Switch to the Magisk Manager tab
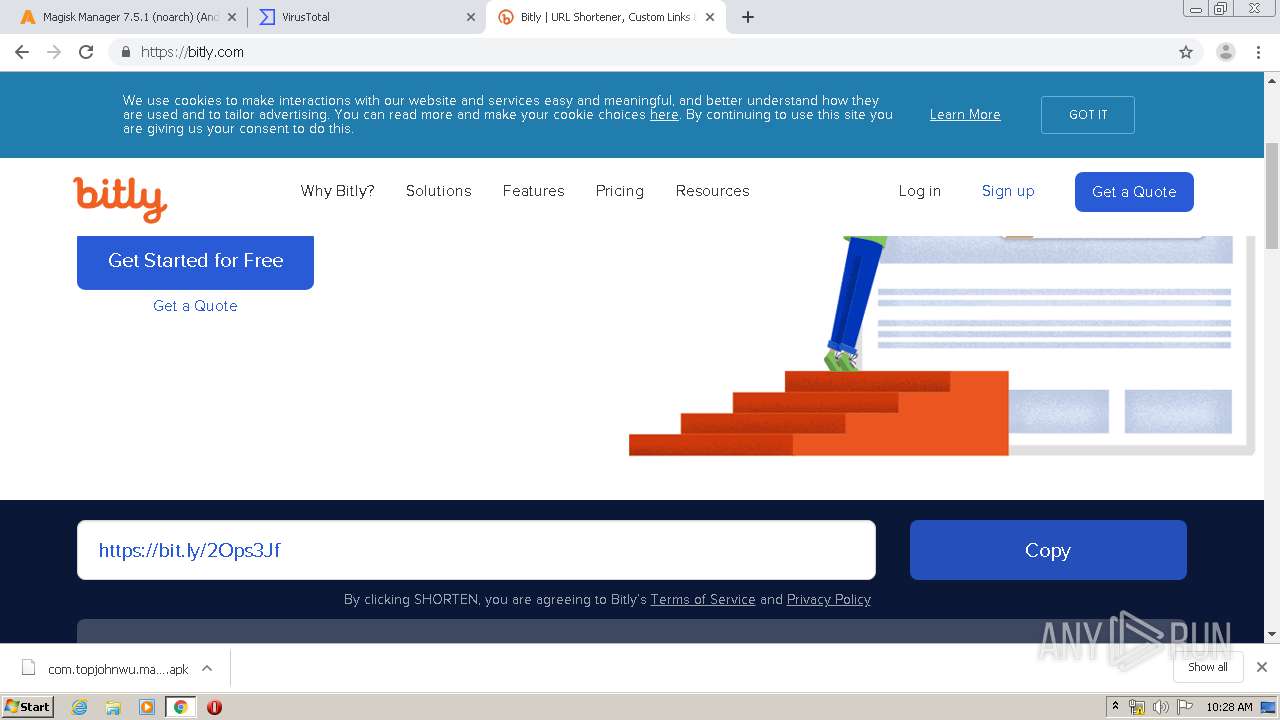The width and height of the screenshot is (1280, 720). (127, 17)
